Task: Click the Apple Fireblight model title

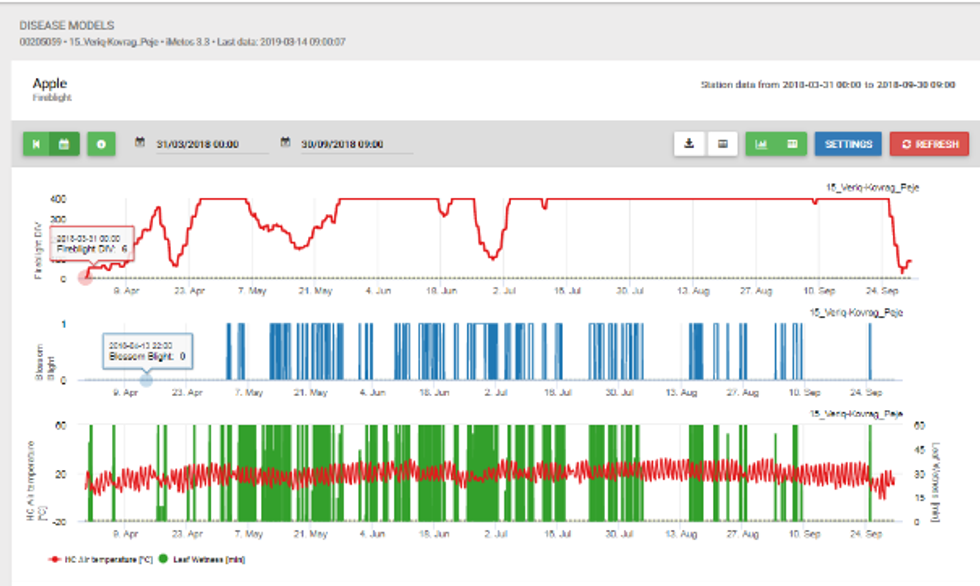Action: pos(50,84)
